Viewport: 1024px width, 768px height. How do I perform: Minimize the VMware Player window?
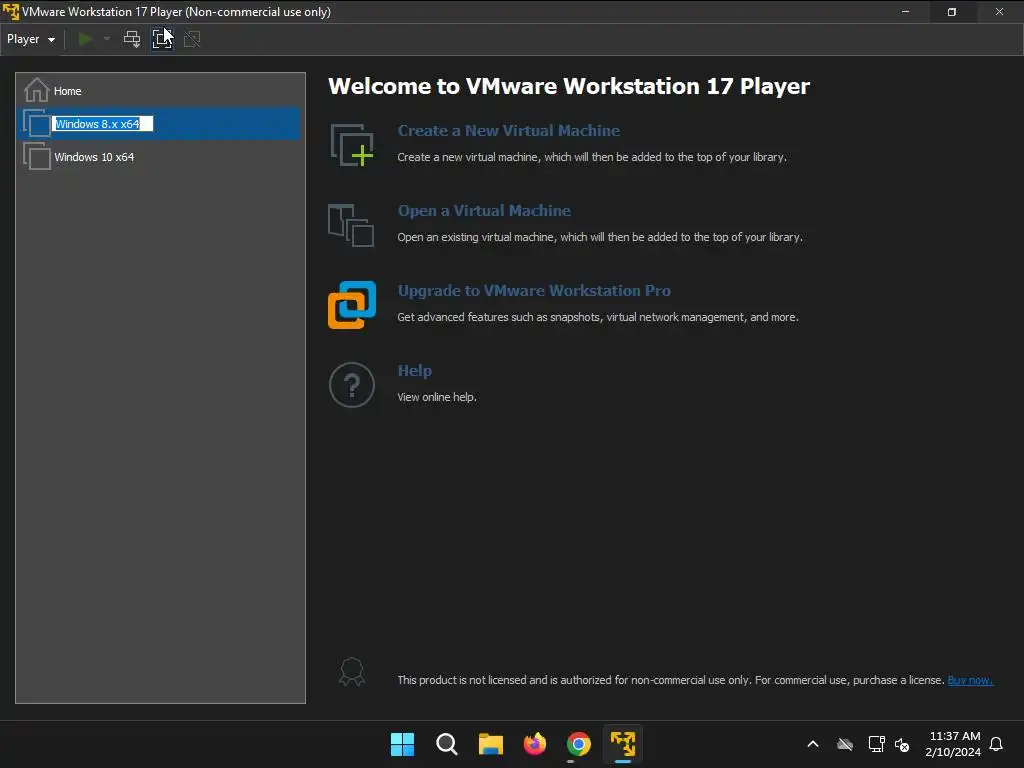pos(905,12)
